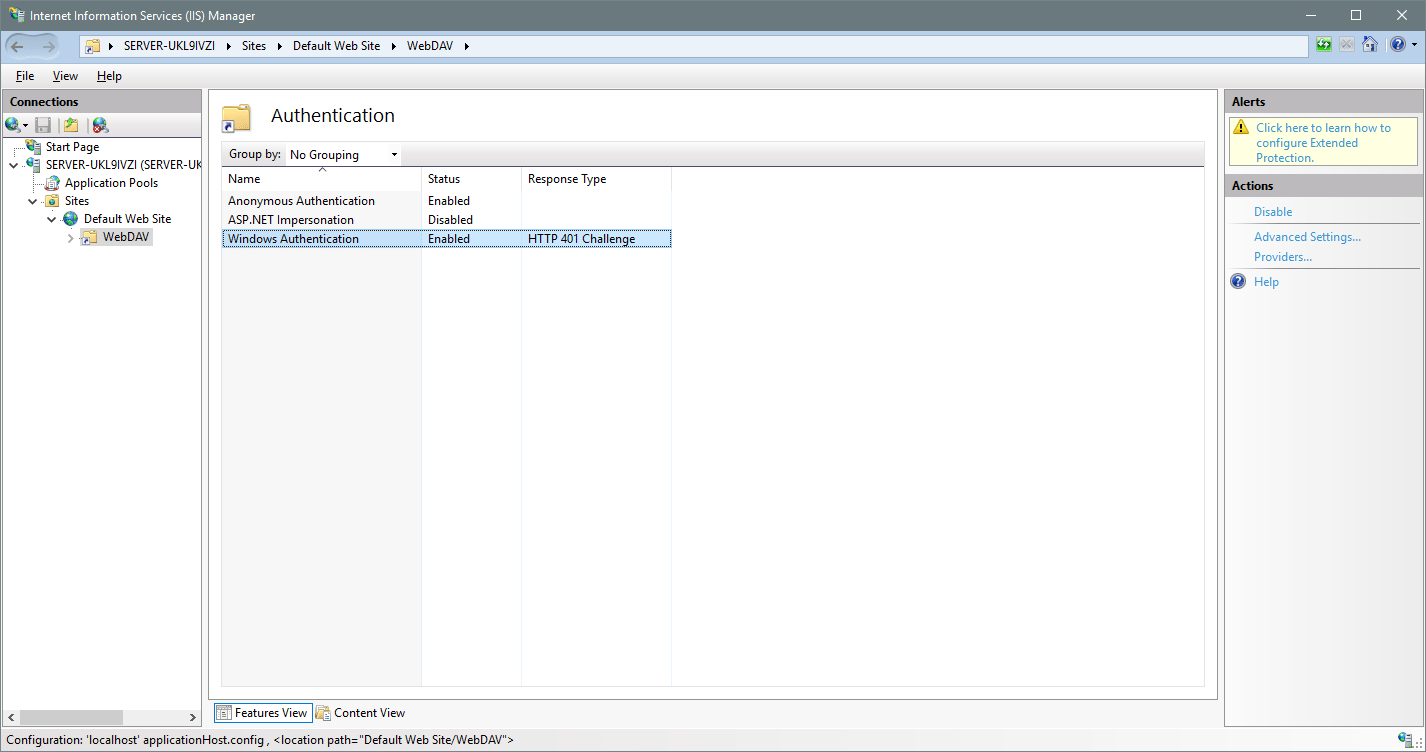Open the help question mark icon top right
This screenshot has height=752, width=1426.
(x=1397, y=45)
